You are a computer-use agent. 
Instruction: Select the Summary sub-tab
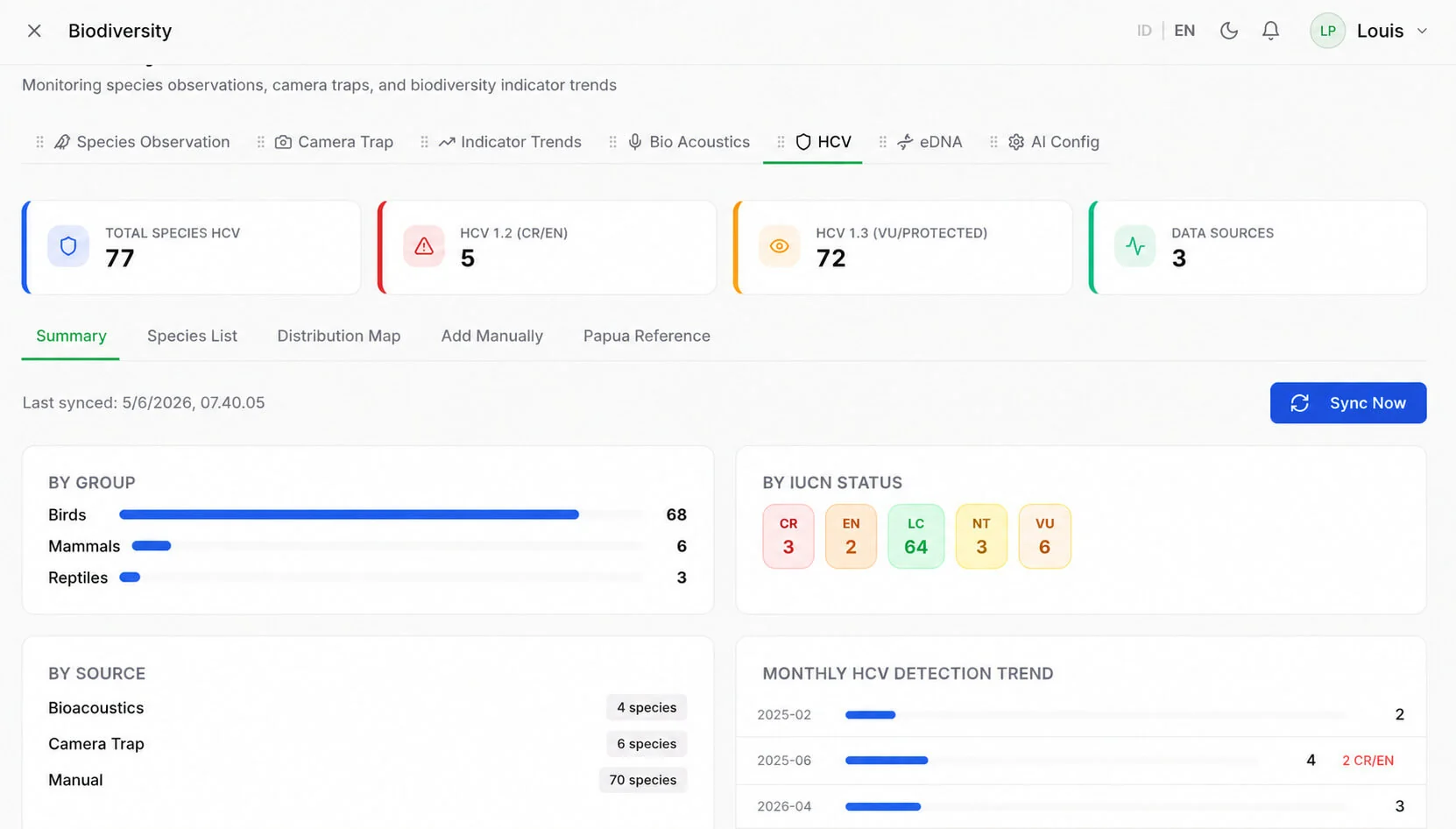(x=71, y=337)
